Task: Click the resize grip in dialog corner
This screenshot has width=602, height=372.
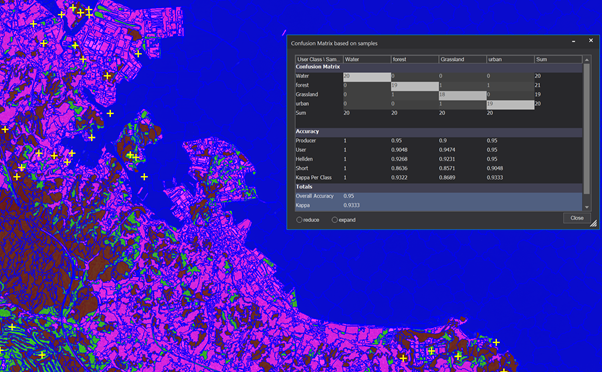Action: (x=594, y=223)
